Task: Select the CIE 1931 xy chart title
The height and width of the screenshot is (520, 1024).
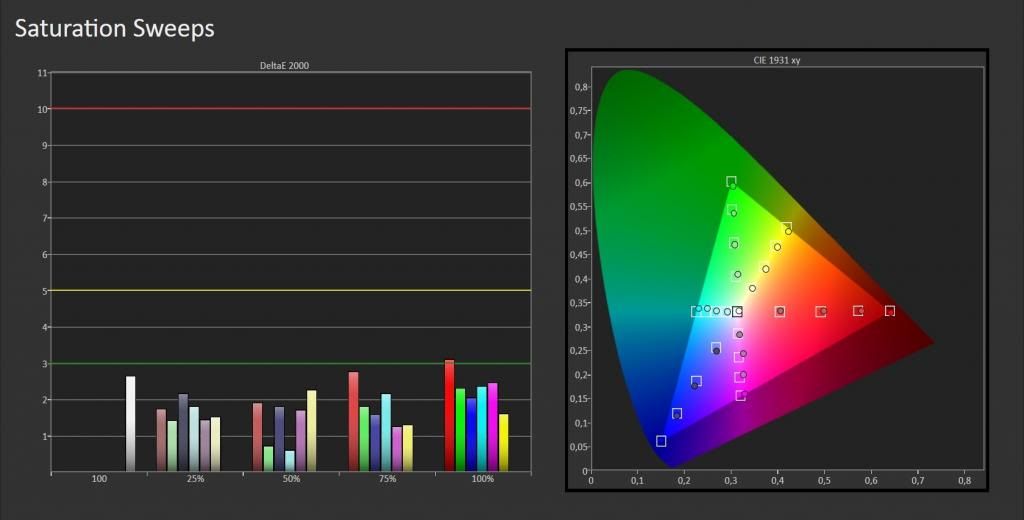Action: 776,60
